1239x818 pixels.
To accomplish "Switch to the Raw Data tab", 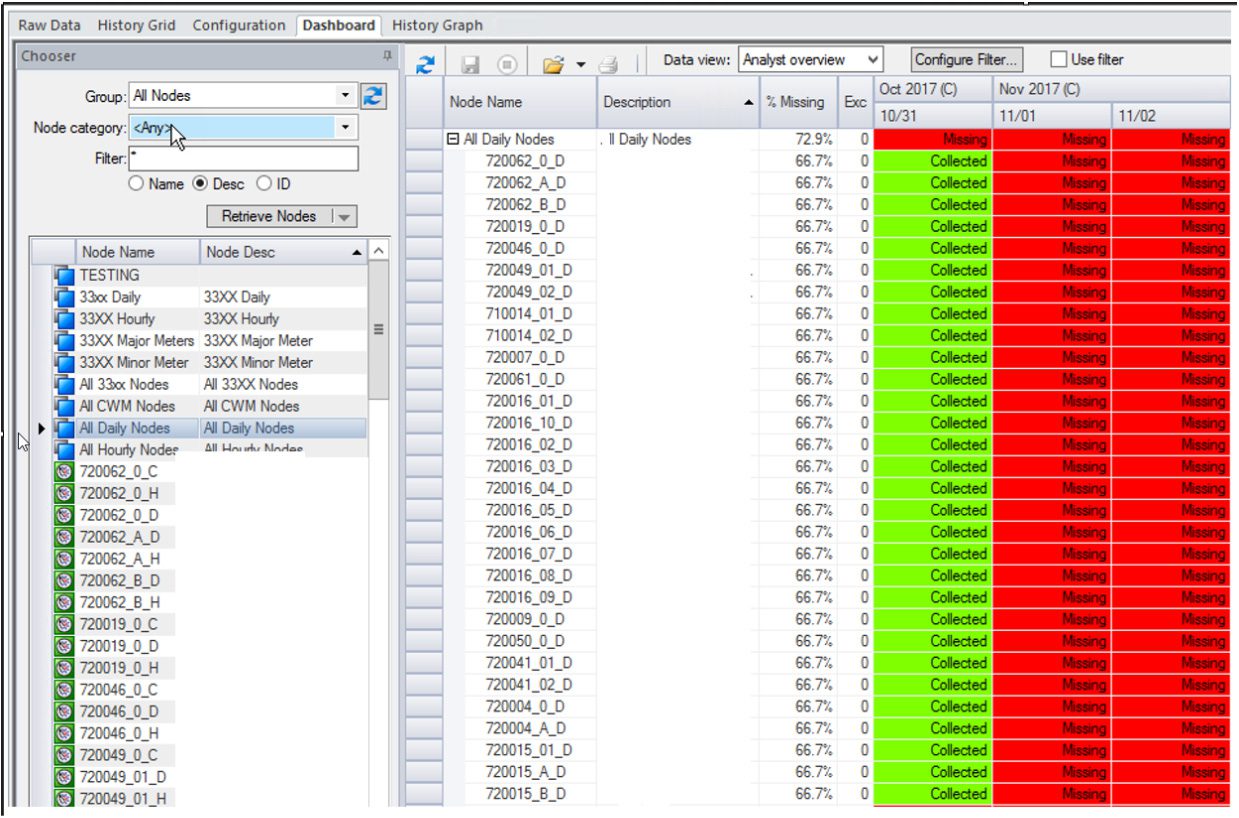I will coord(48,24).
